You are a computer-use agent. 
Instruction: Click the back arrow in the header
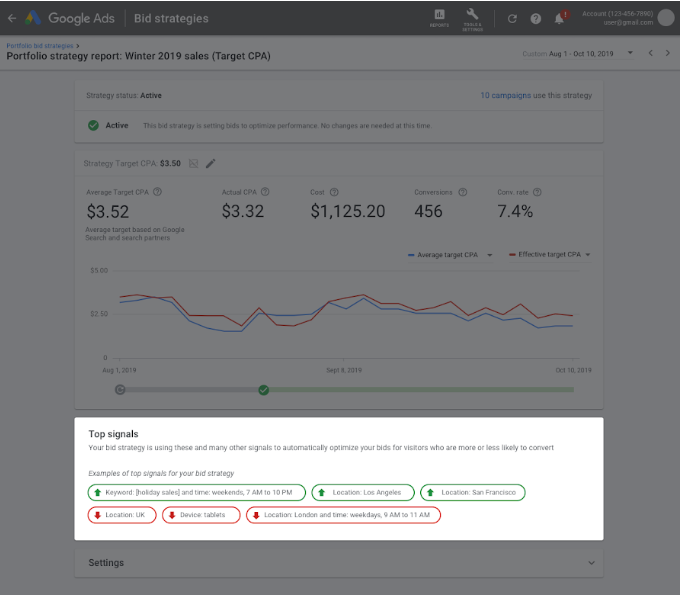12,18
